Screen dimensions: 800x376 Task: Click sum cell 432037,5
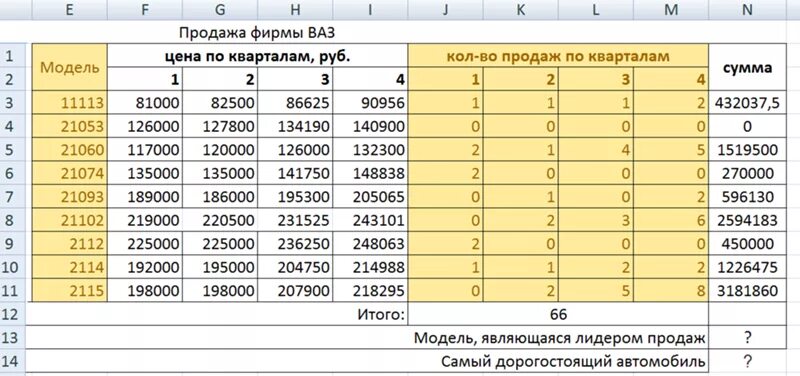[747, 103]
